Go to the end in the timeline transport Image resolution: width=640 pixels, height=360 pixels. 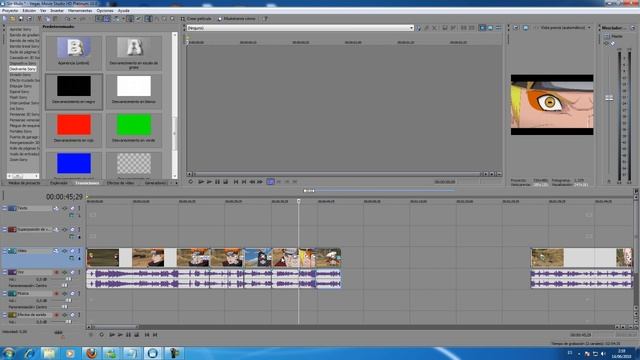tap(155, 335)
